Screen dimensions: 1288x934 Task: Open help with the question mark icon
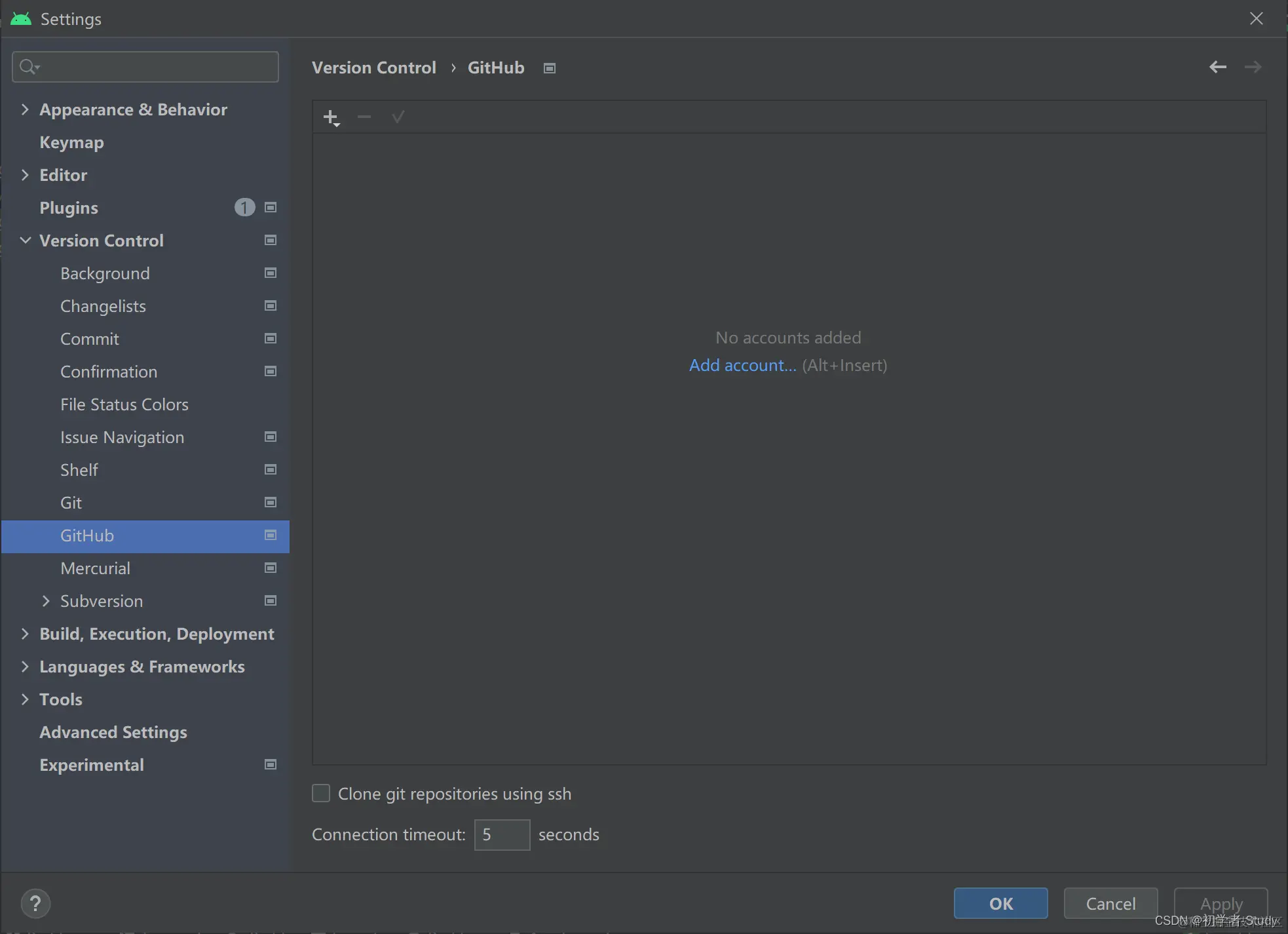(35, 903)
